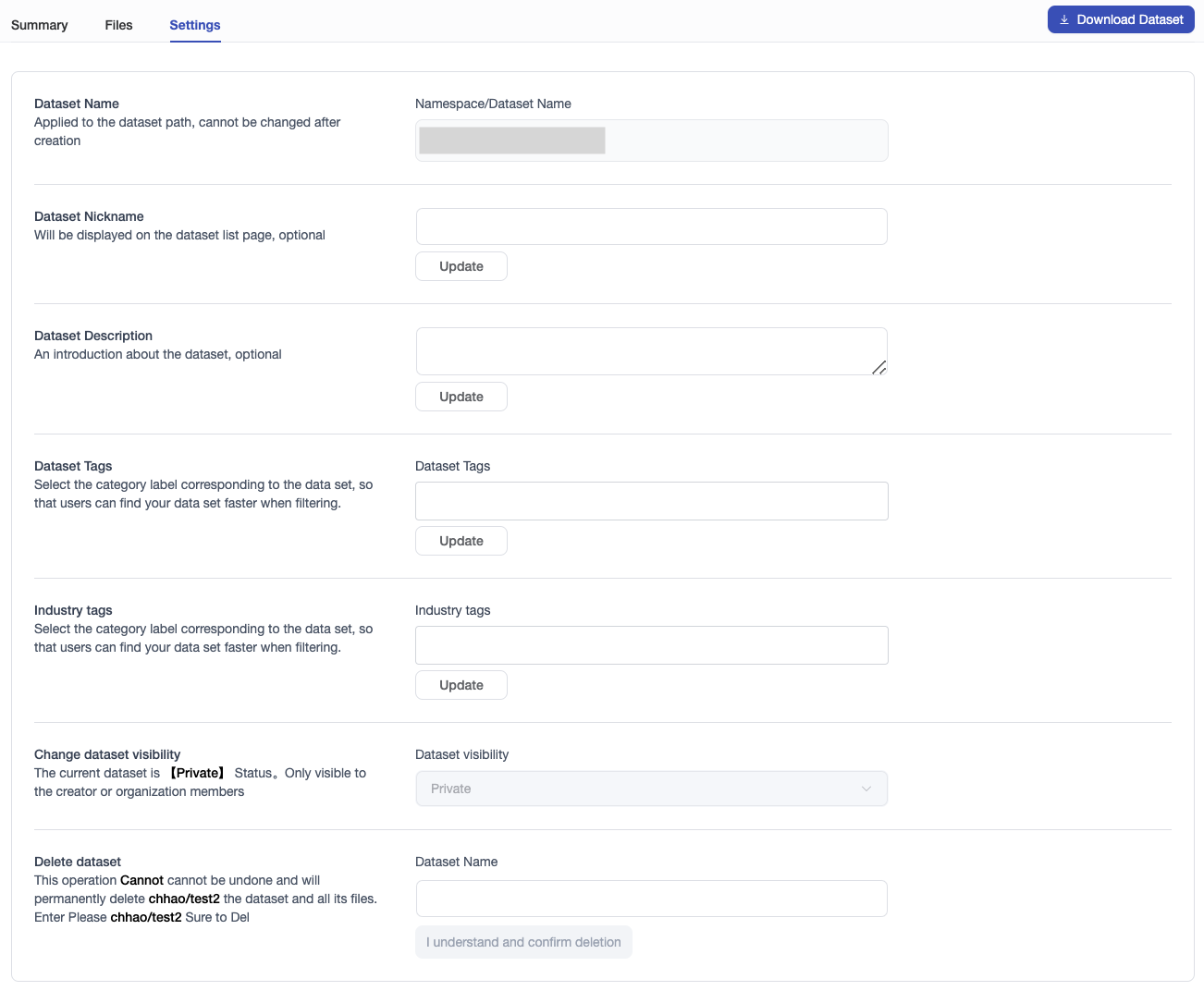1204x991 pixels.
Task: Click Update below Industry tags field
Action: click(461, 685)
